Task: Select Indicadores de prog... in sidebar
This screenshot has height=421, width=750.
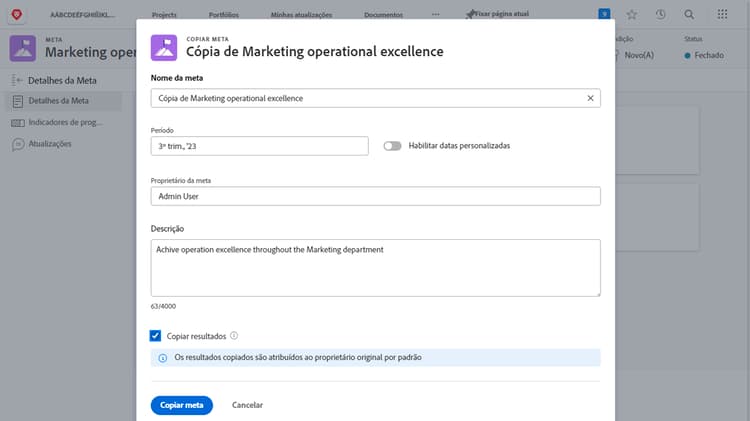Action: point(64,122)
